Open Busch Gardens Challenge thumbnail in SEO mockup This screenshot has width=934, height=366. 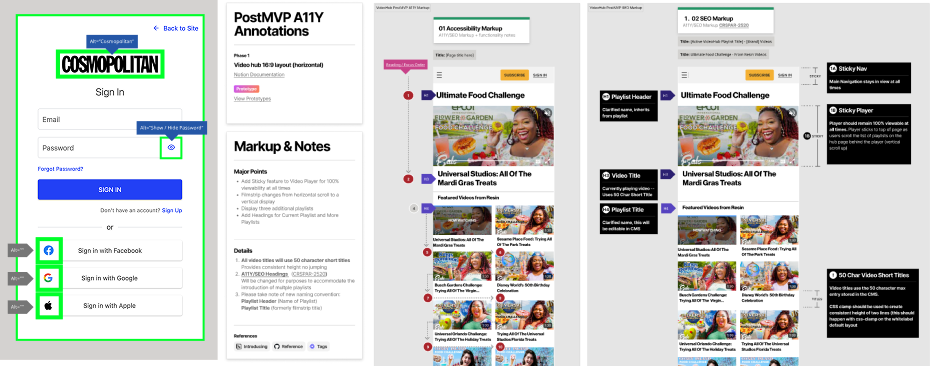tap(706, 275)
